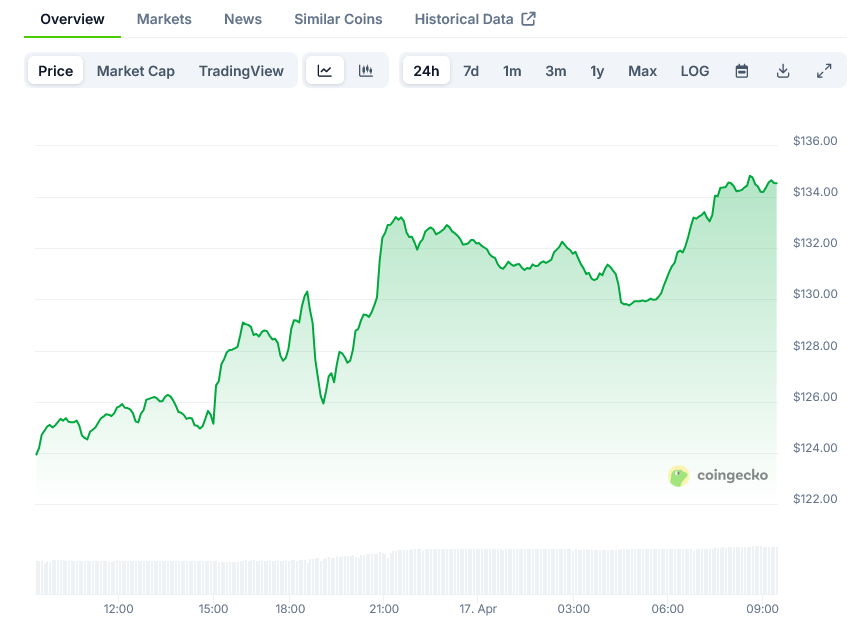Select the 1y time range

click(x=597, y=71)
